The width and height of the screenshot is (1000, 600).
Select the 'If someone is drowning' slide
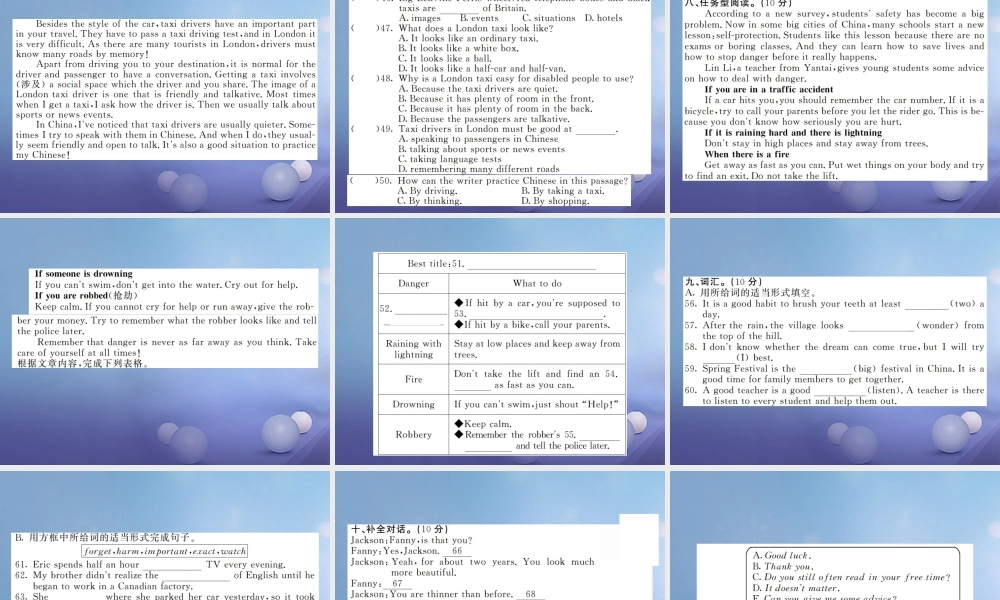(165, 340)
